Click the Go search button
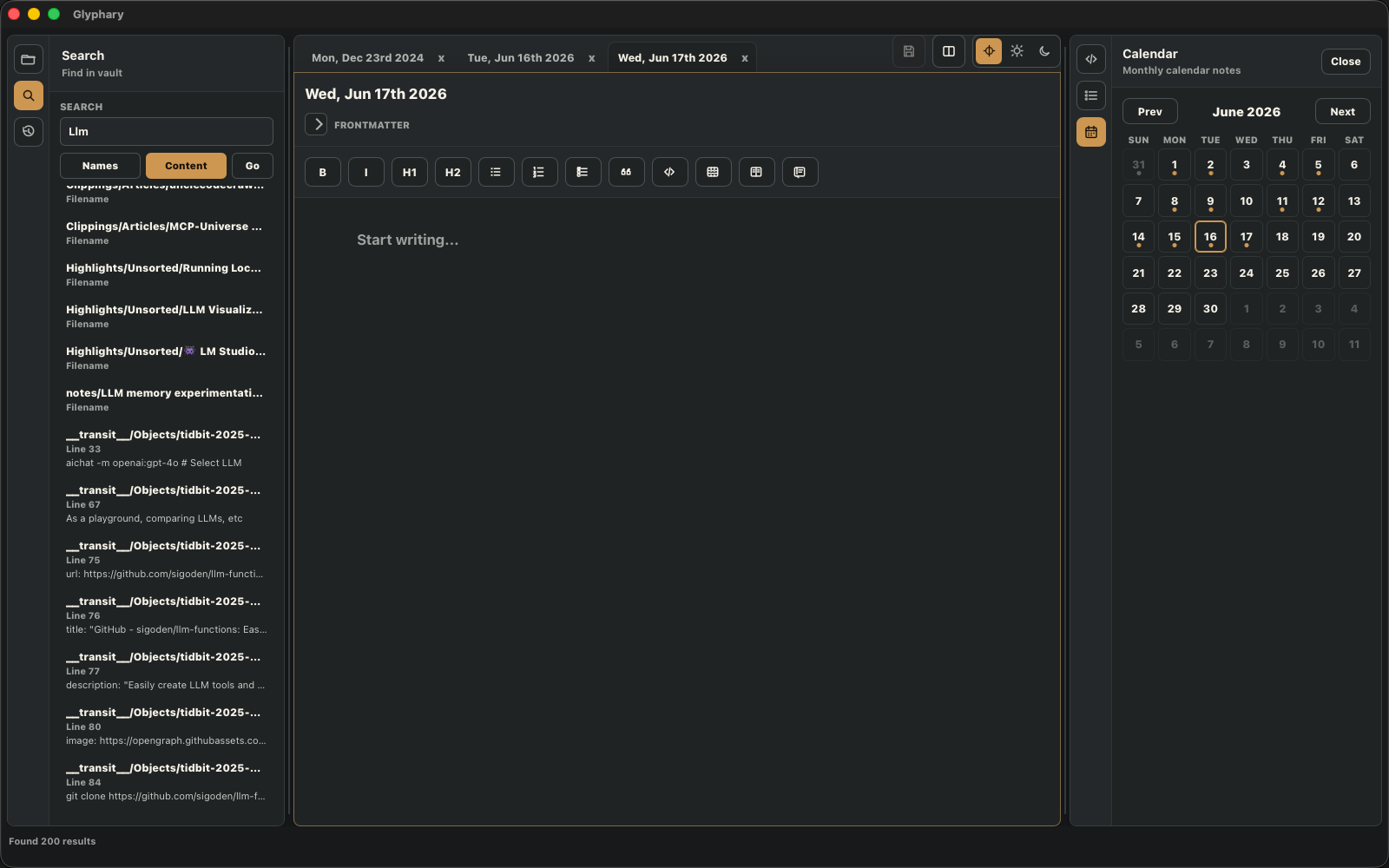1389x868 pixels. 253,166
